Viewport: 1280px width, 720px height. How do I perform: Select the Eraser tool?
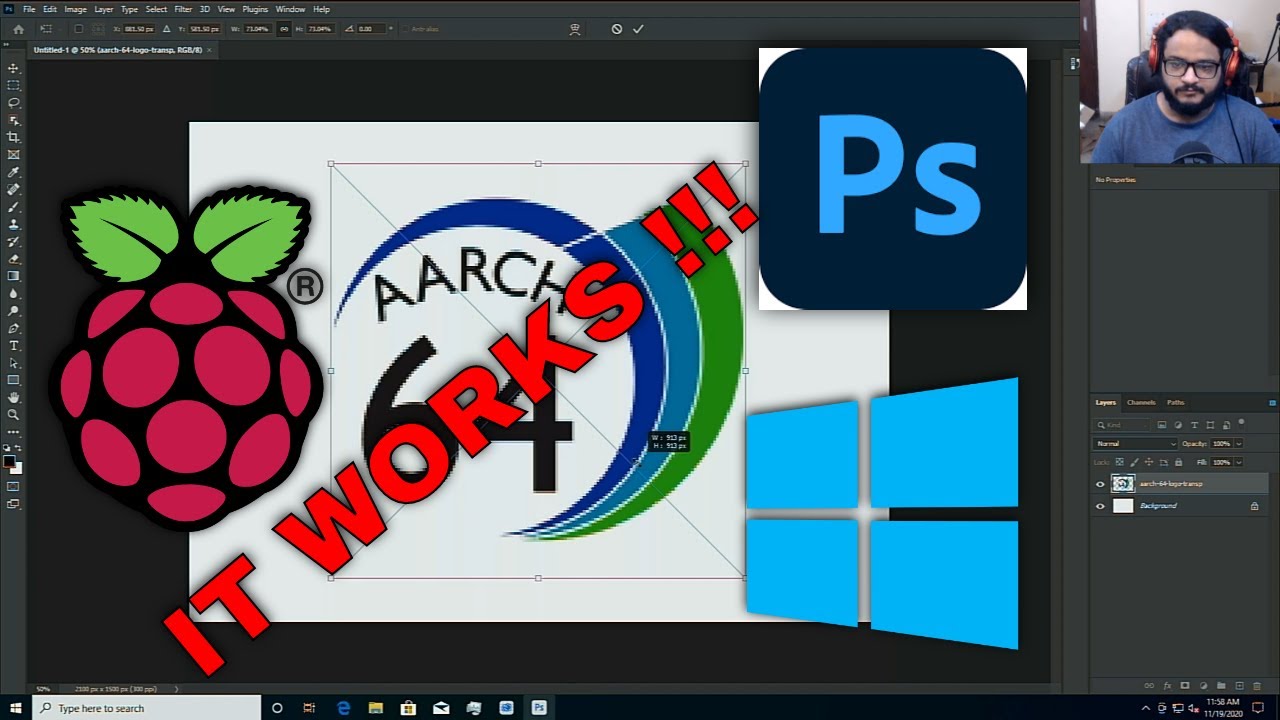pos(14,259)
